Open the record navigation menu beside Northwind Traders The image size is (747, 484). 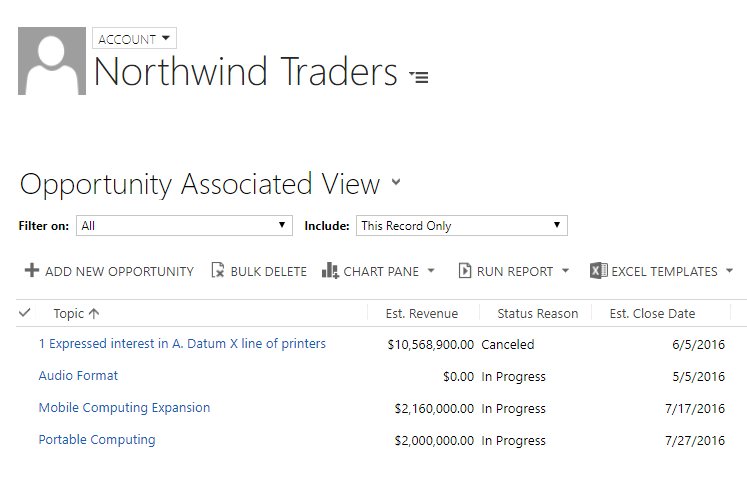tap(419, 76)
